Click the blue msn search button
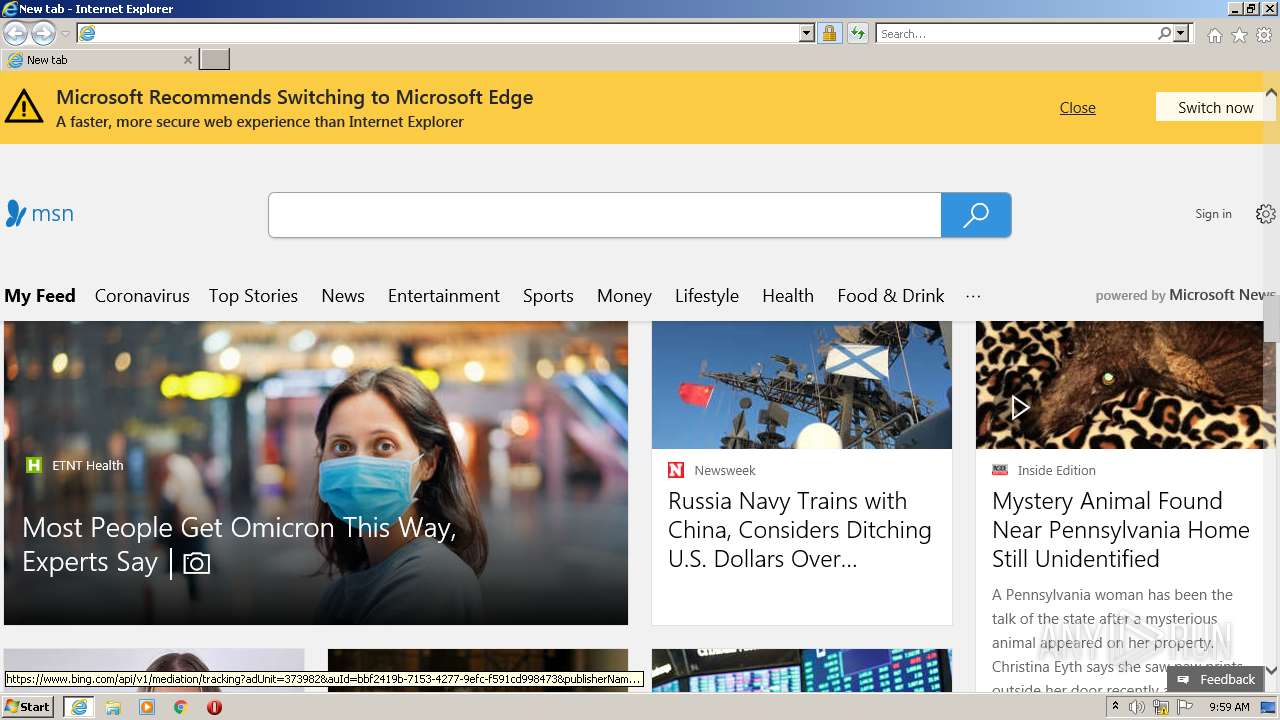The height and width of the screenshot is (720, 1280). (976, 215)
